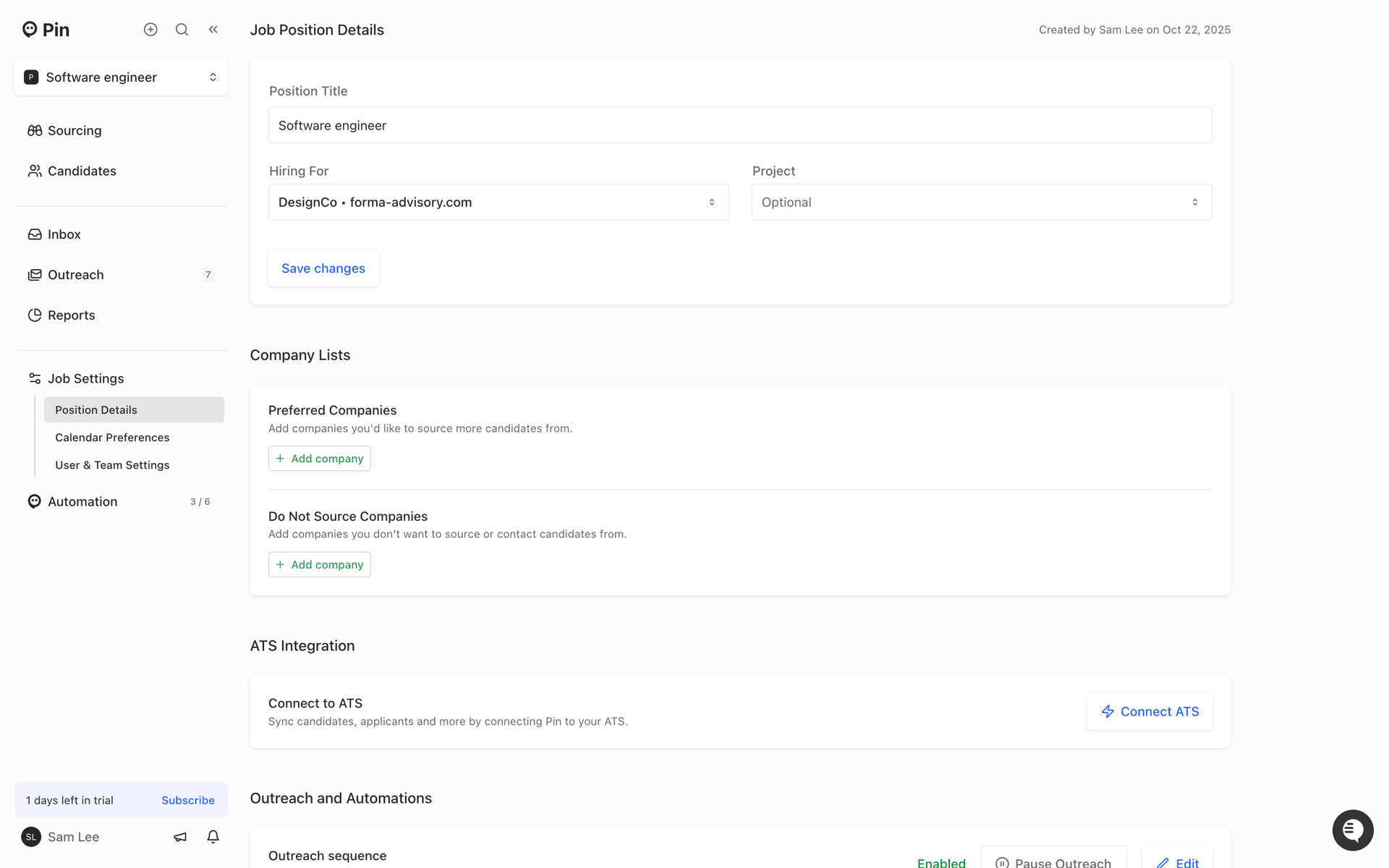Open Reports section
1389x868 pixels.
pos(121,315)
